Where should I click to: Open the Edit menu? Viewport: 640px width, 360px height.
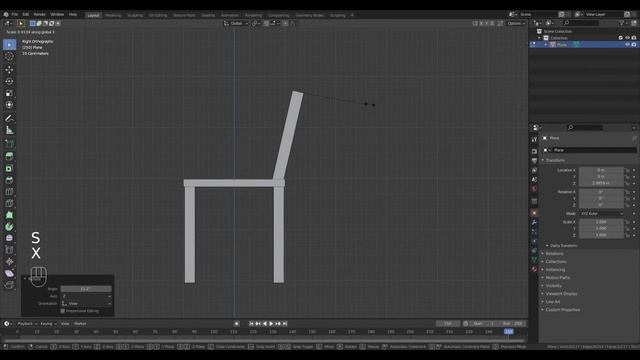[26, 14]
